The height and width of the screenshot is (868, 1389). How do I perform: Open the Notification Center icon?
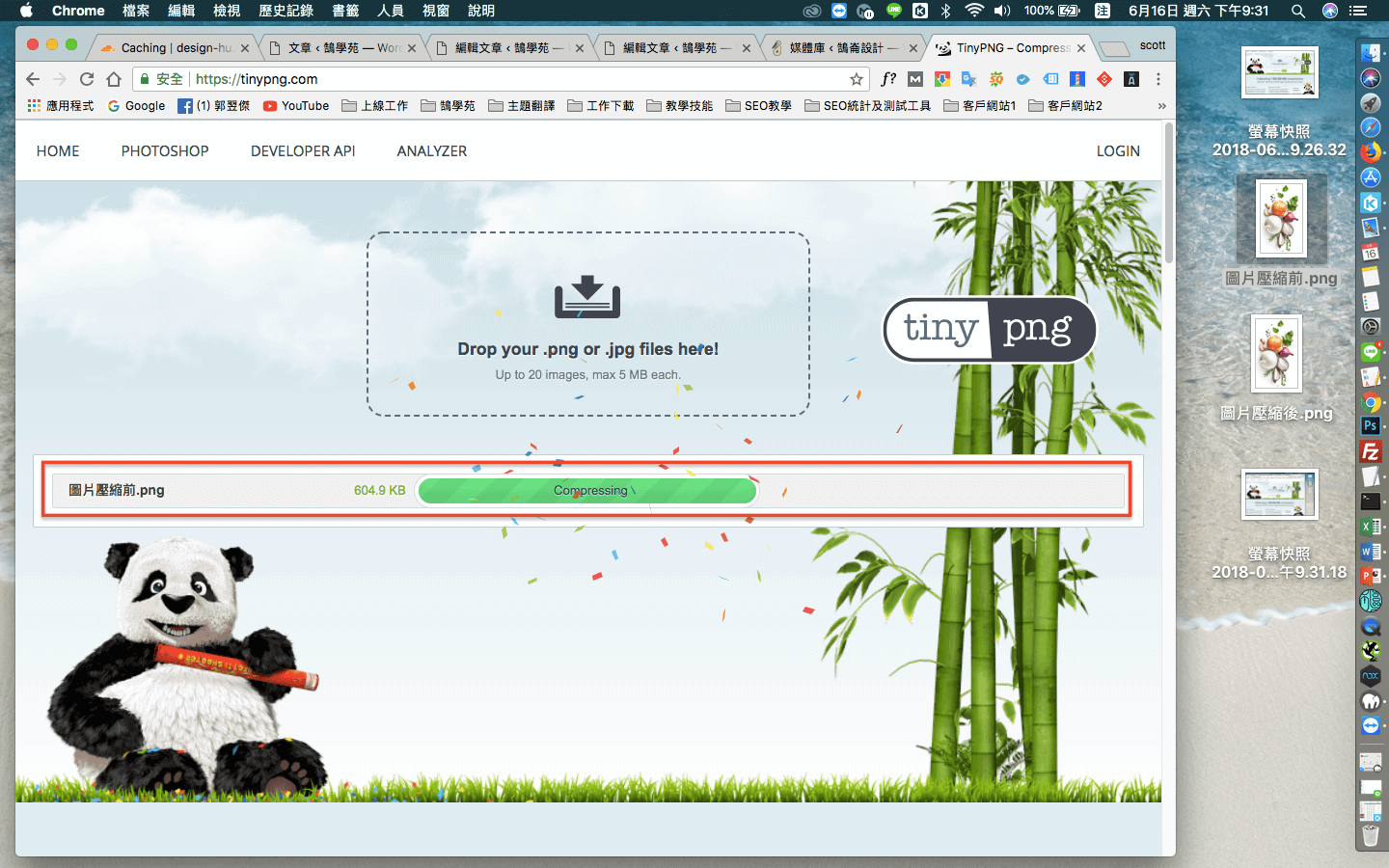(1358, 11)
